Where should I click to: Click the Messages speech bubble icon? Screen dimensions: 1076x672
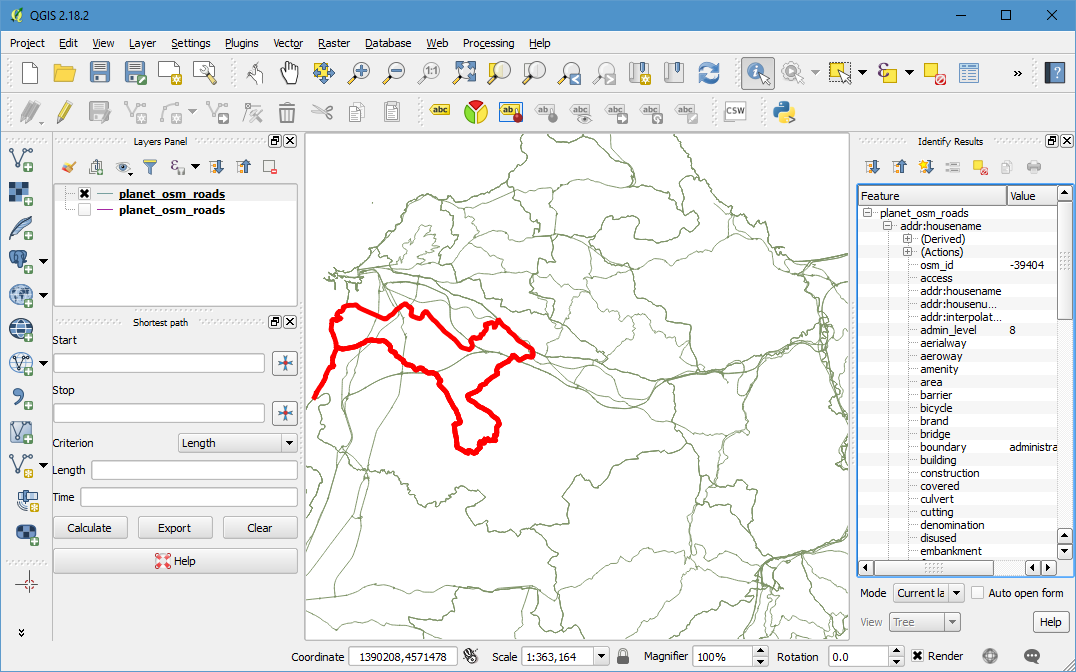(x=1031, y=656)
